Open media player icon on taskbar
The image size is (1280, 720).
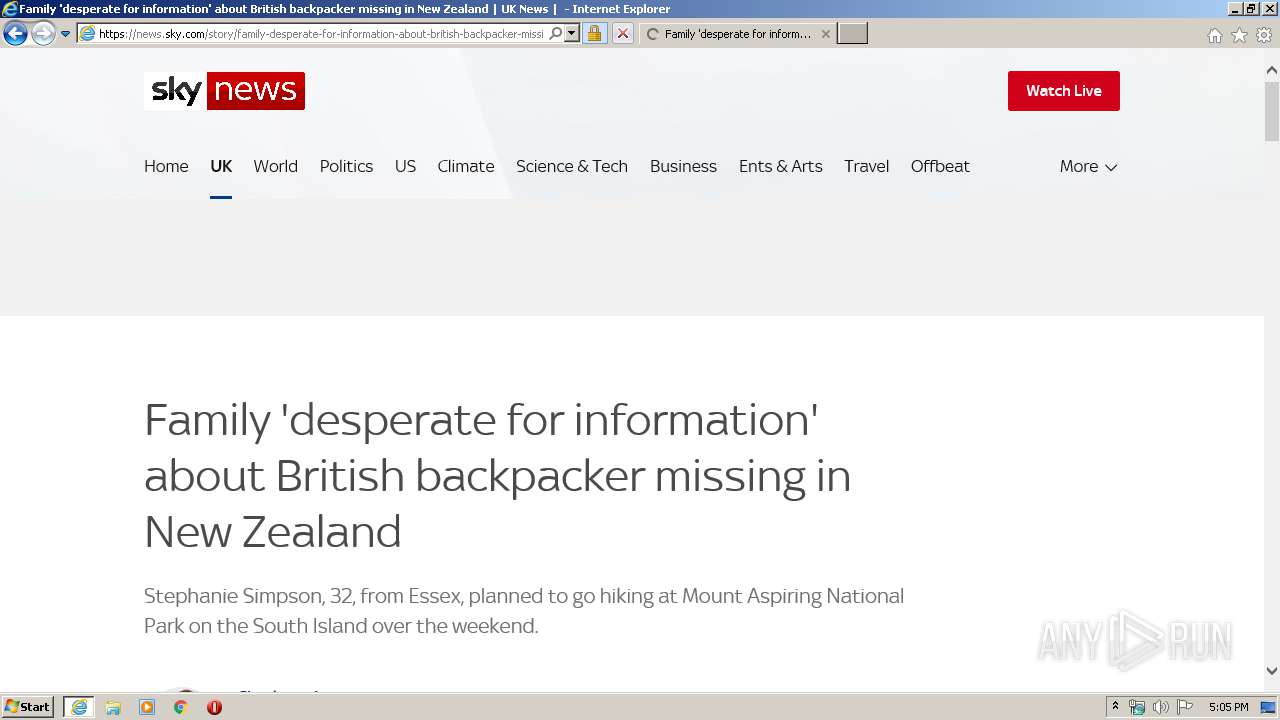click(147, 707)
